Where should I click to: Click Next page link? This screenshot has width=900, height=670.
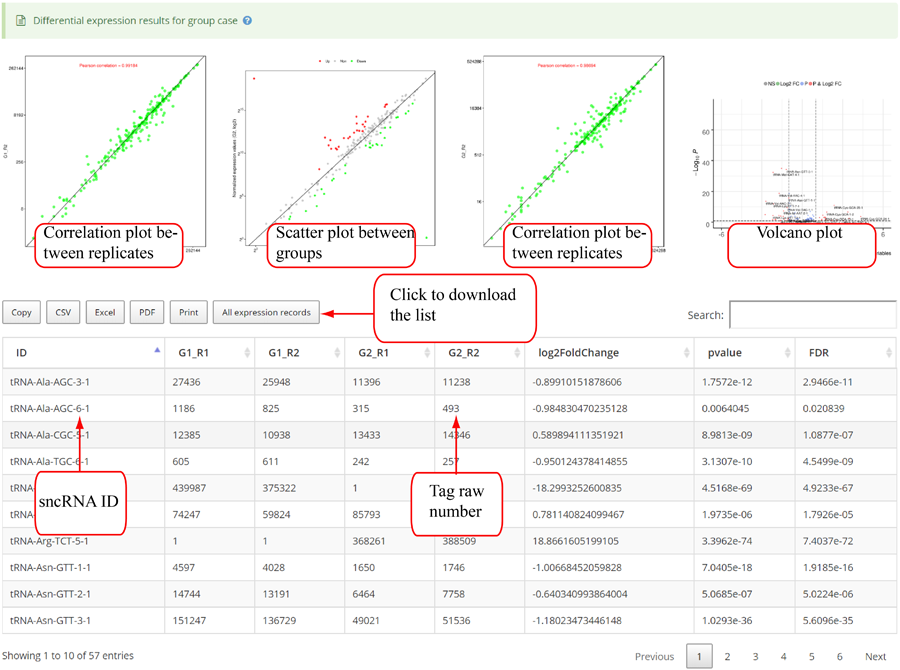[x=875, y=656]
